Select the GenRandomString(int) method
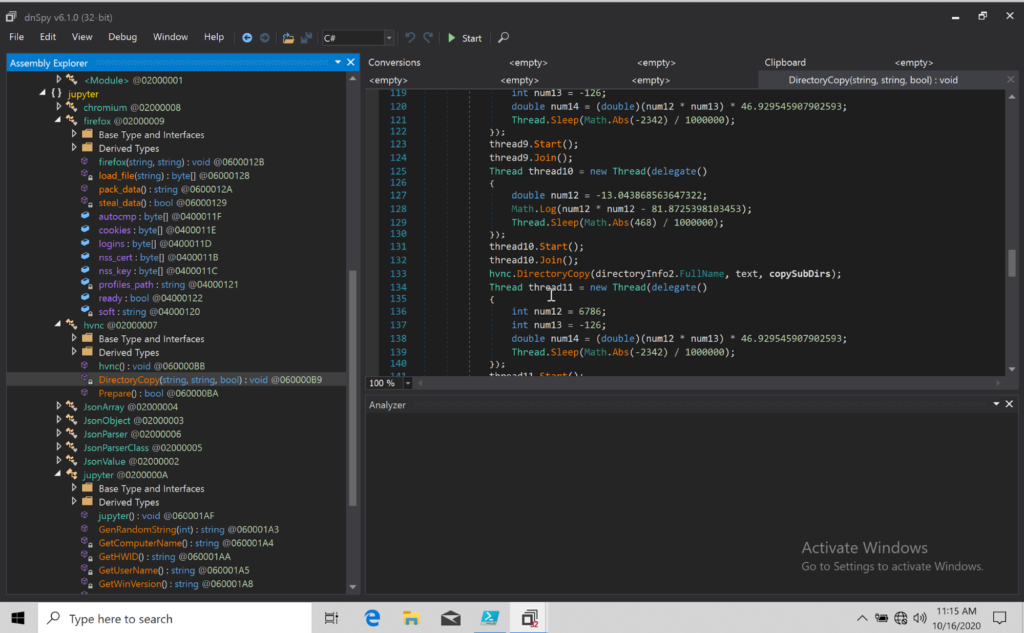1024x633 pixels. coord(189,529)
